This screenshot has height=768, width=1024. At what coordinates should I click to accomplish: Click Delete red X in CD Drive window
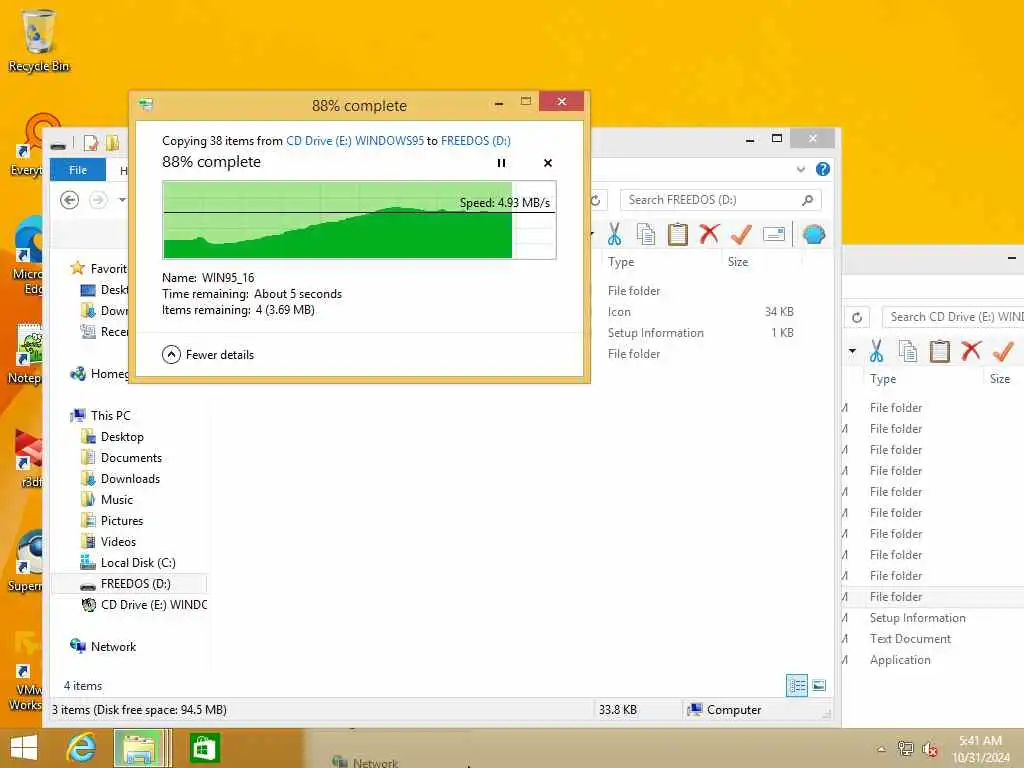[971, 351]
